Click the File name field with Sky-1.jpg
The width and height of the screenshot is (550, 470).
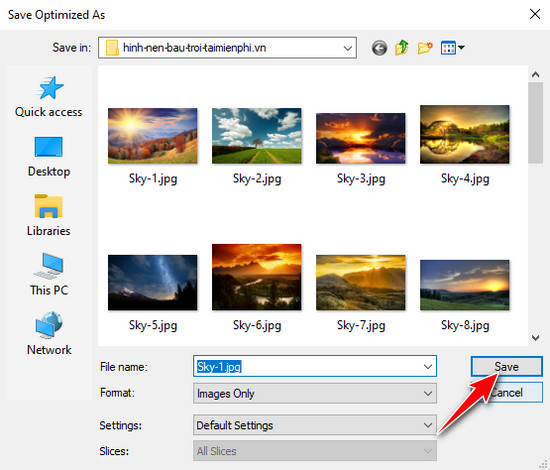315,367
